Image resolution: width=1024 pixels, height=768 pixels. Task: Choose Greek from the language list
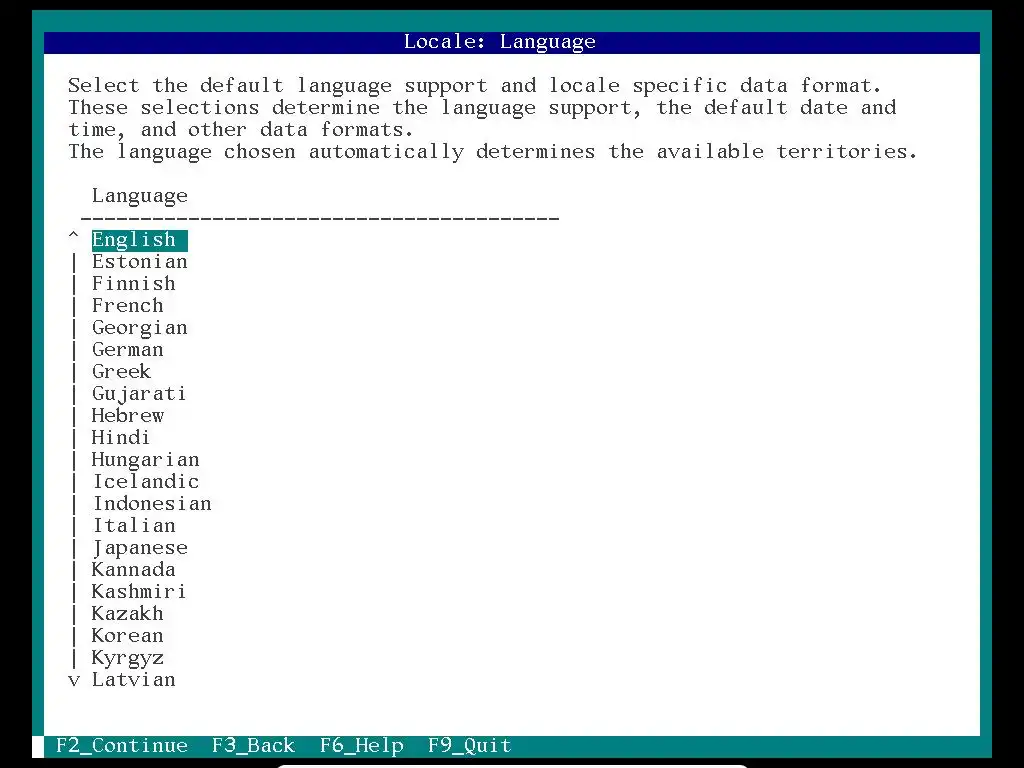[121, 372]
